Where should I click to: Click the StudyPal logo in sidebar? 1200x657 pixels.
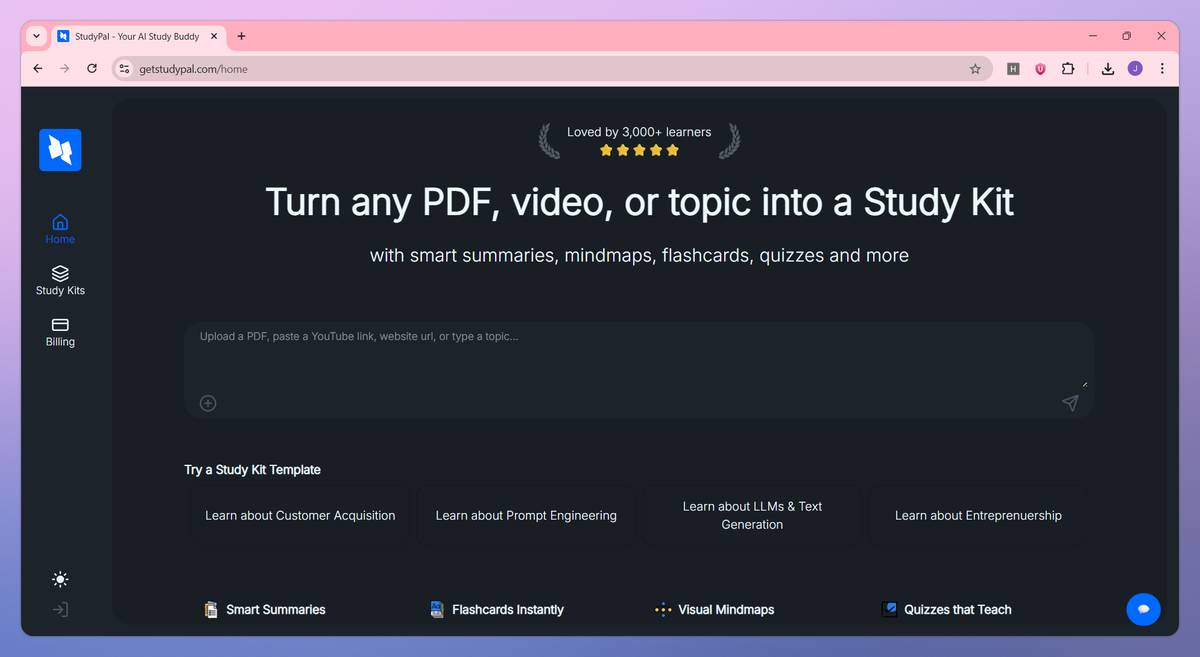click(x=60, y=150)
